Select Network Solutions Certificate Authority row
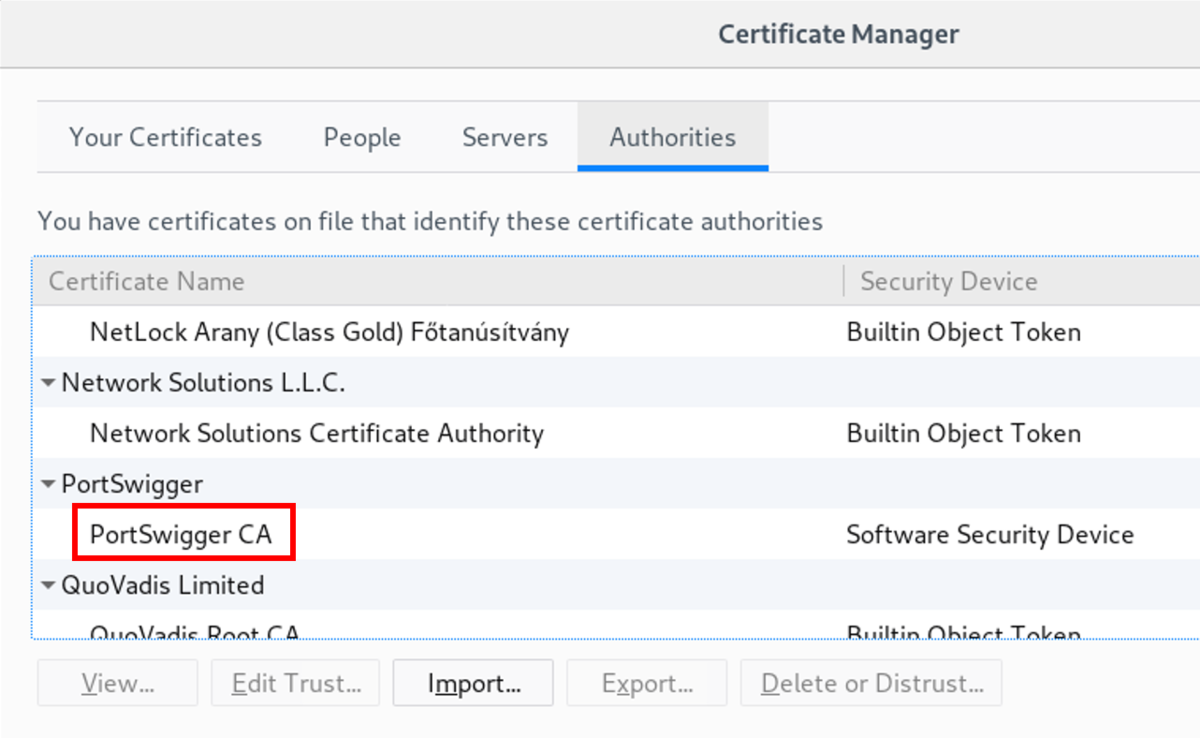The image size is (1200, 738). click(x=618, y=433)
